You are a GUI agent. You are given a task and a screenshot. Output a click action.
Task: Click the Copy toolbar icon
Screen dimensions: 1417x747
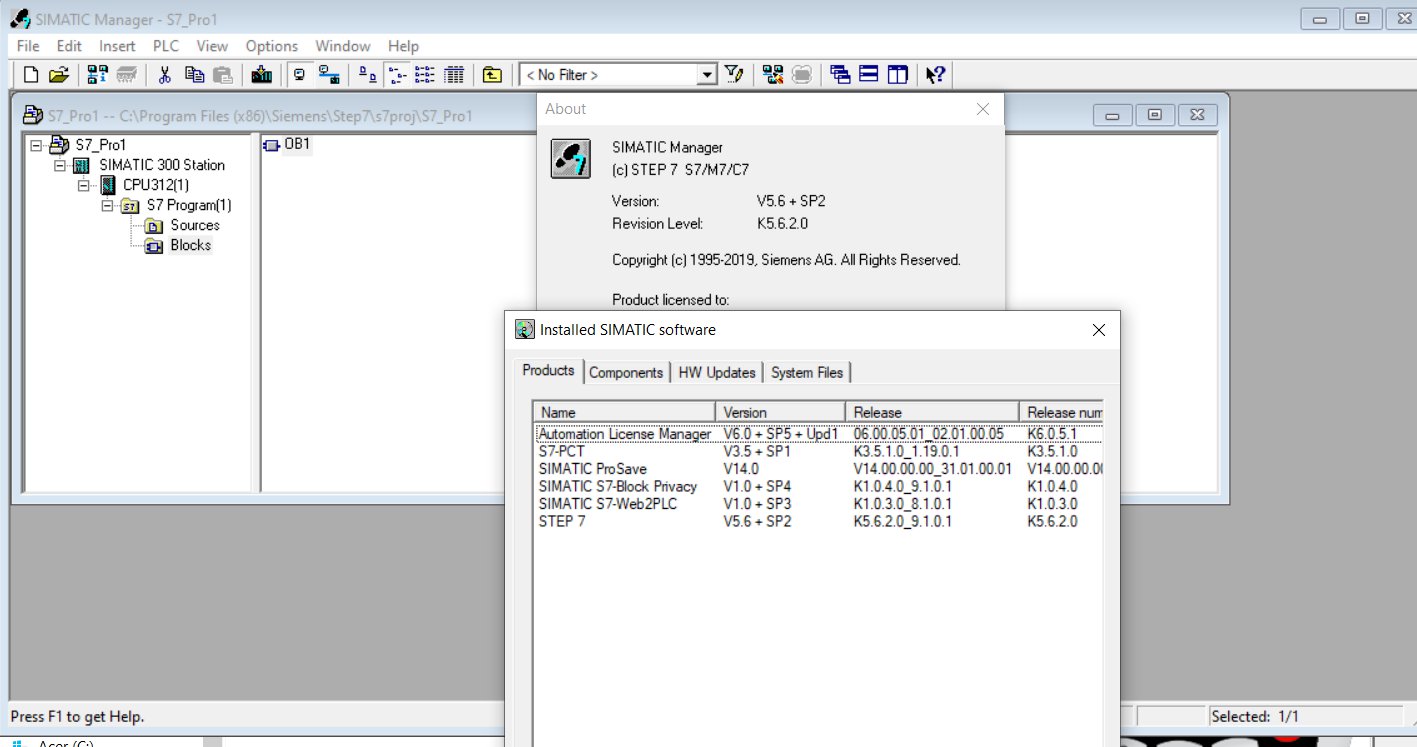[x=194, y=74]
